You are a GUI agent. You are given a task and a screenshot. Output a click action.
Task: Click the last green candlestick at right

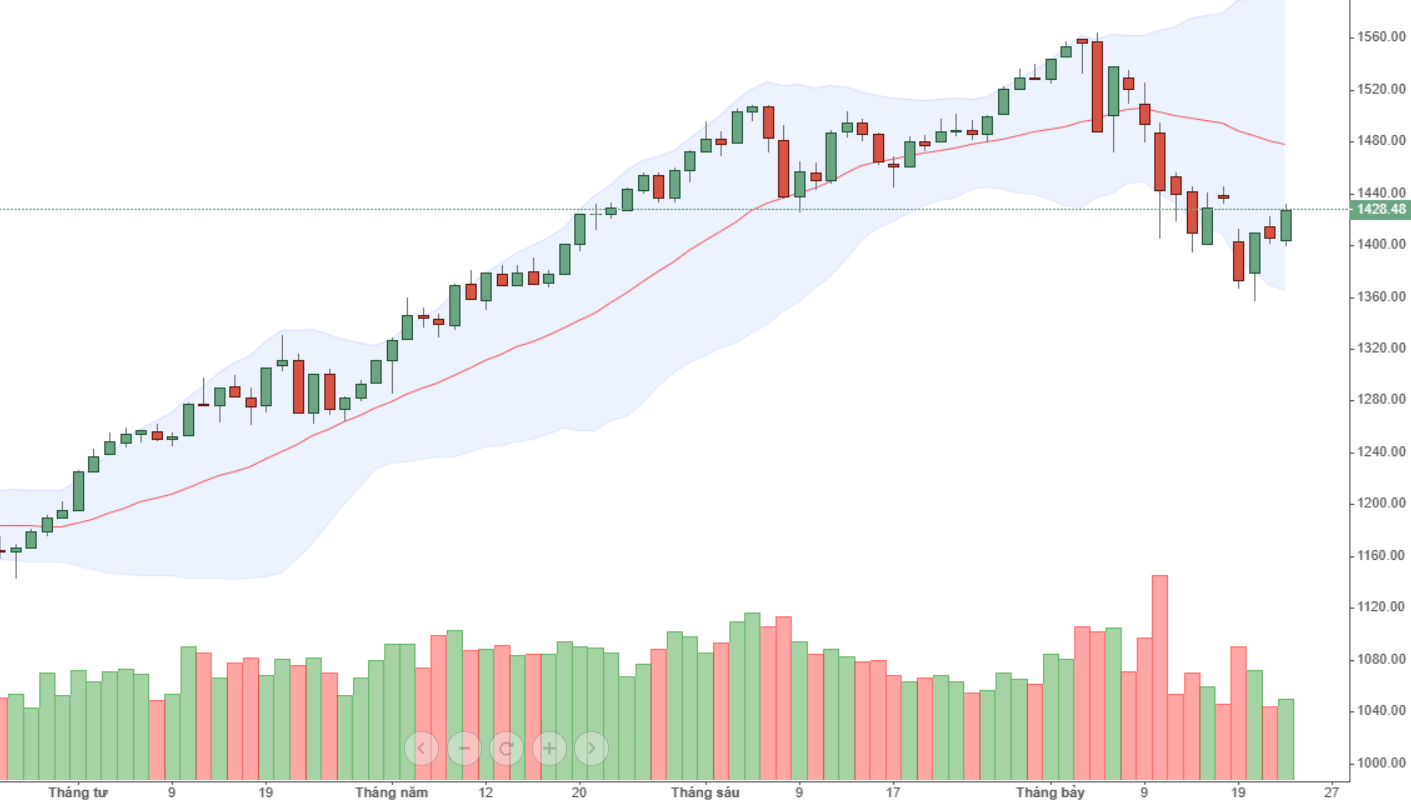click(1286, 225)
